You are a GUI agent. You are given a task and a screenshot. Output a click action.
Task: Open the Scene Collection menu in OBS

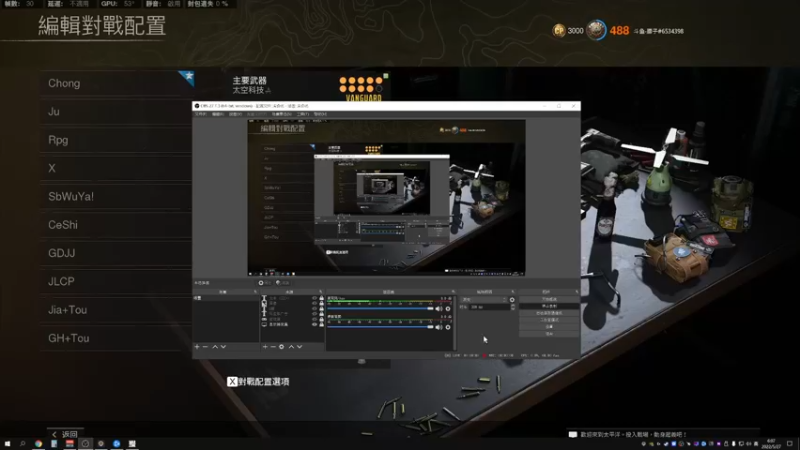pyautogui.click(x=281, y=114)
